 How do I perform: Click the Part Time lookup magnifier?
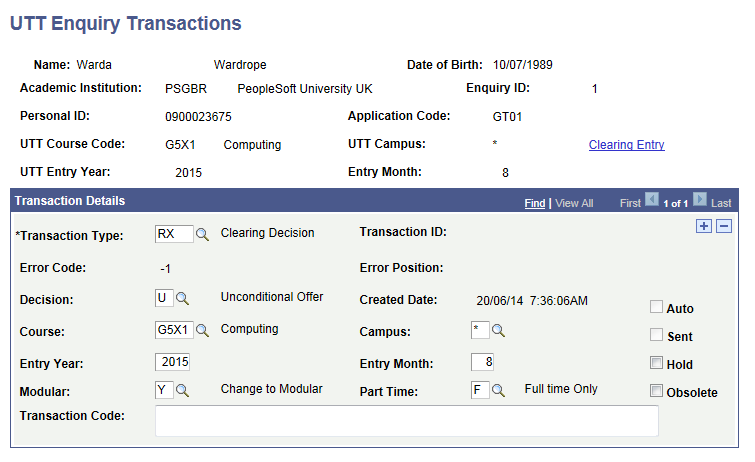[498, 390]
